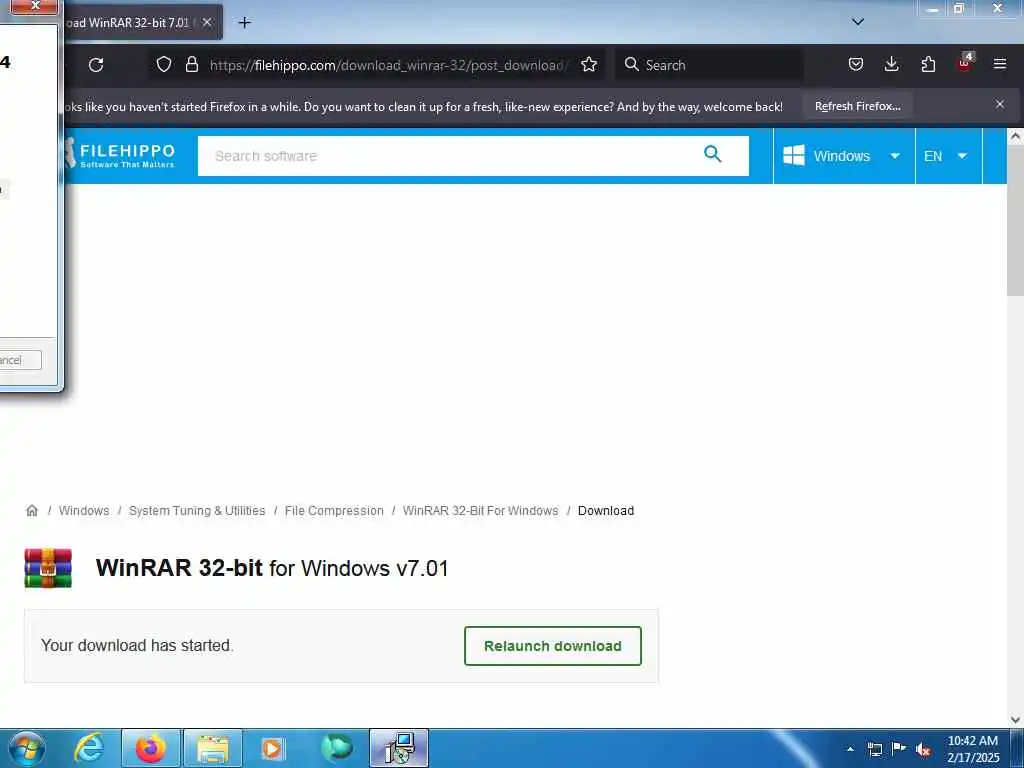Viewport: 1024px width, 768px height.
Task: Click 'Your download has started.' text
Action: [137, 645]
